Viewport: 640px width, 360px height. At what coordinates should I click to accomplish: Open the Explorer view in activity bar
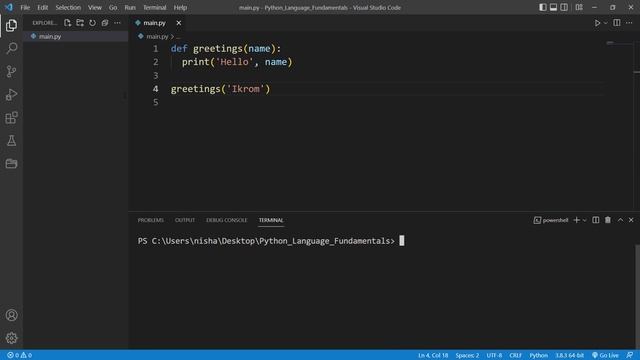11,26
